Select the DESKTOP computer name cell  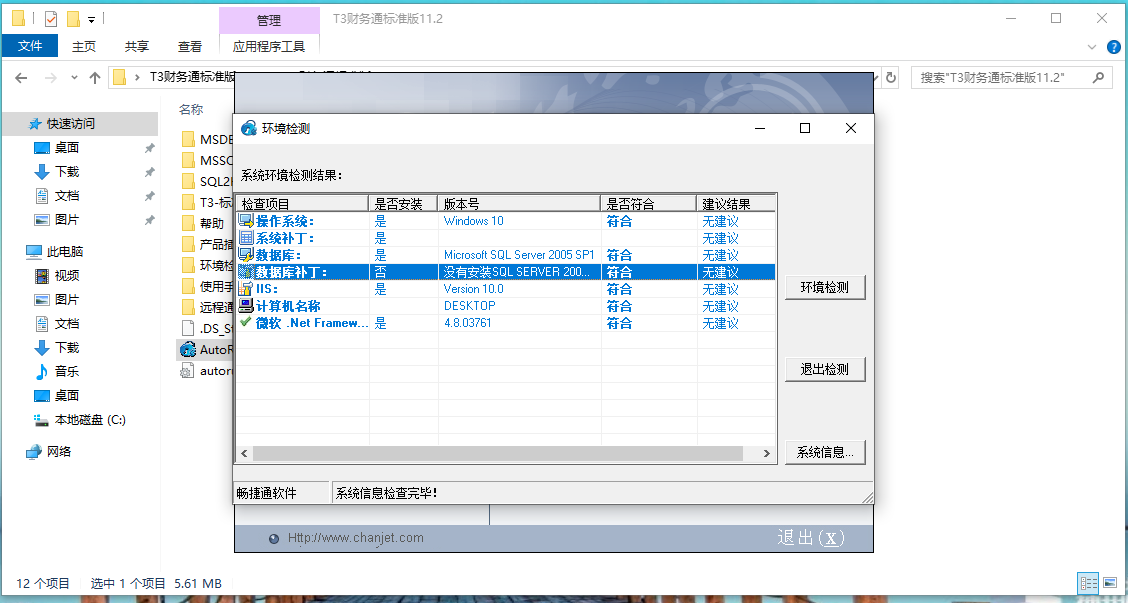pyautogui.click(x=470, y=306)
